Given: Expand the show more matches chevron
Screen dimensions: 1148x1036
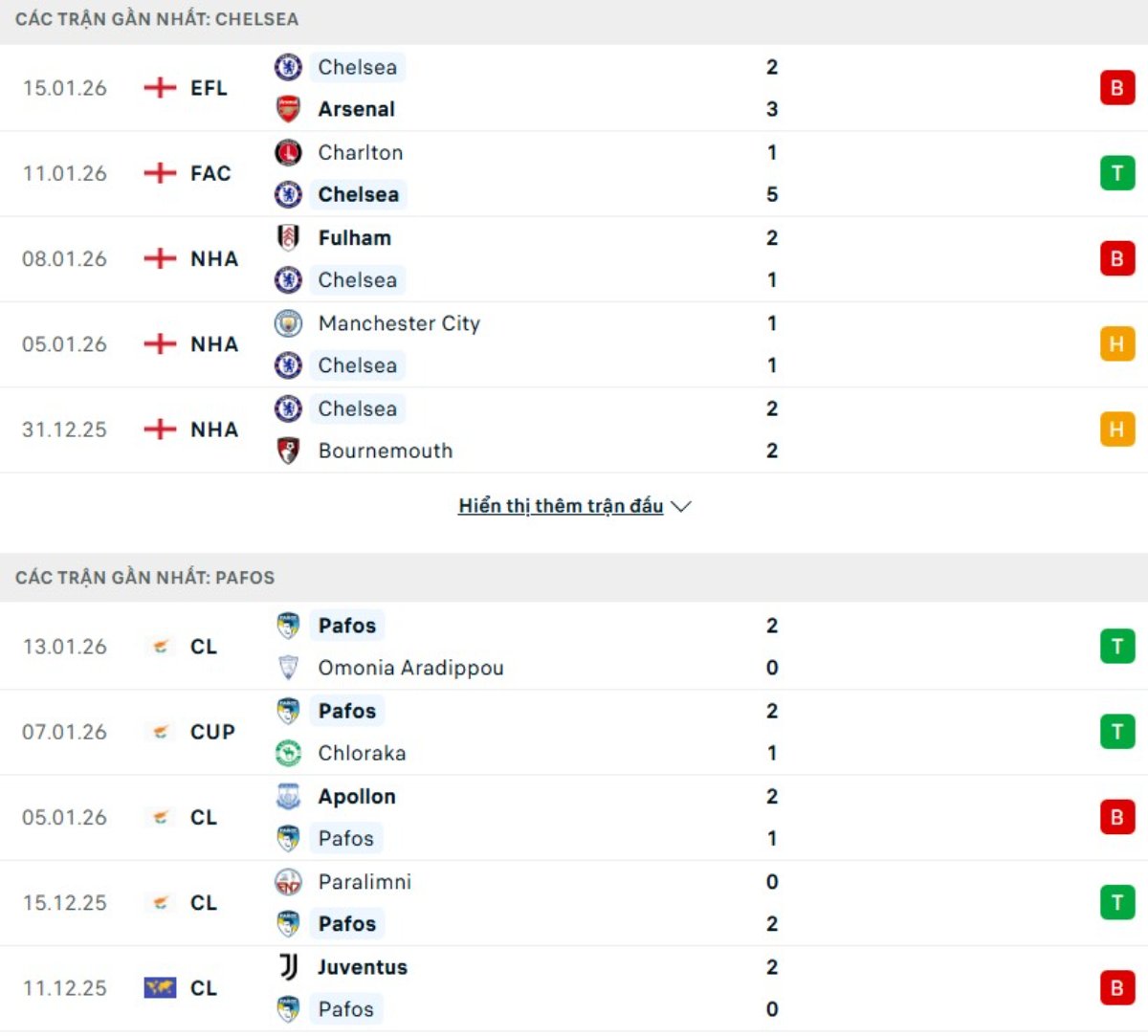Looking at the screenshot, I should (x=681, y=506).
